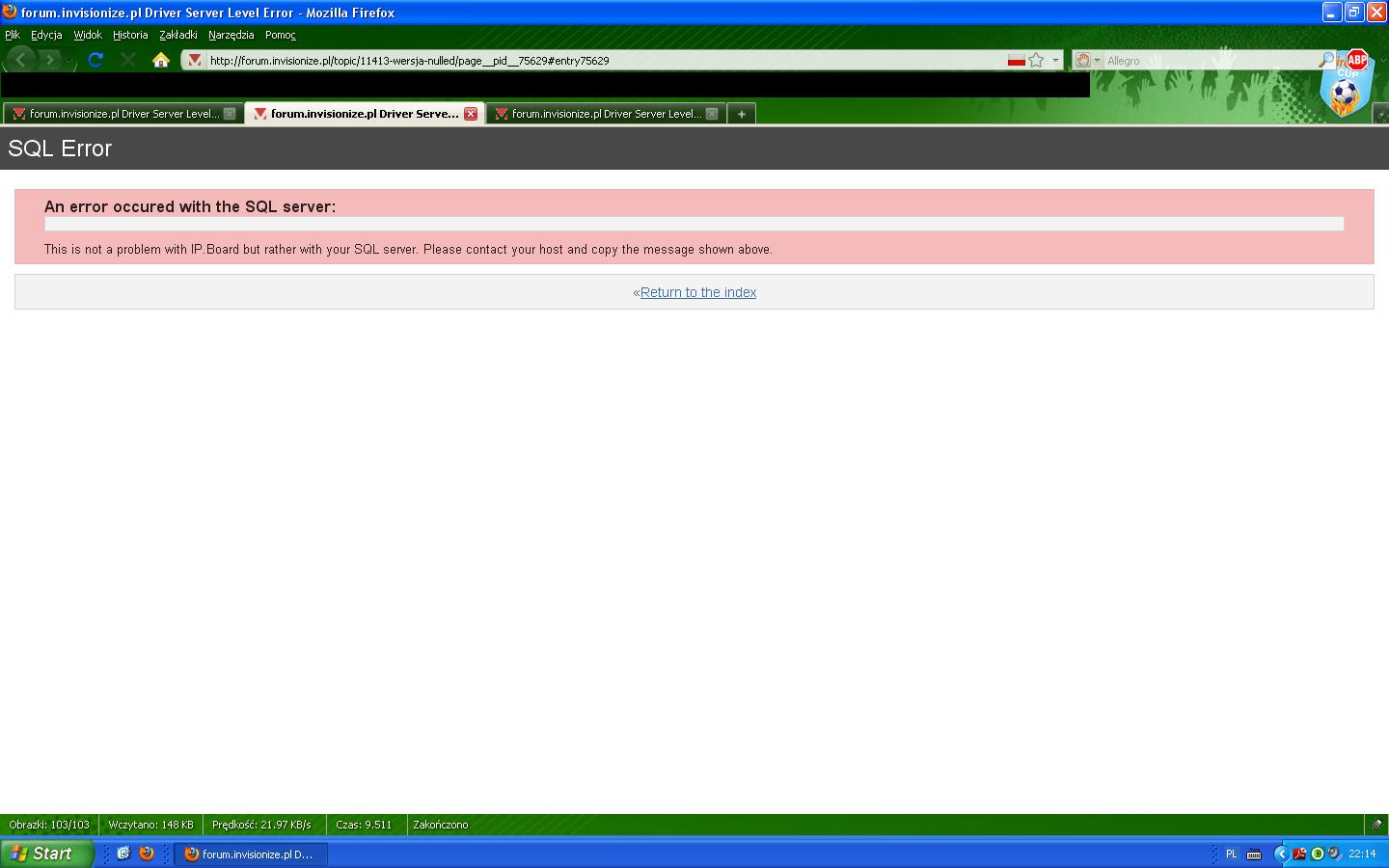Click the magnifier to start an Allegro search
1389x868 pixels.
pyautogui.click(x=1326, y=60)
